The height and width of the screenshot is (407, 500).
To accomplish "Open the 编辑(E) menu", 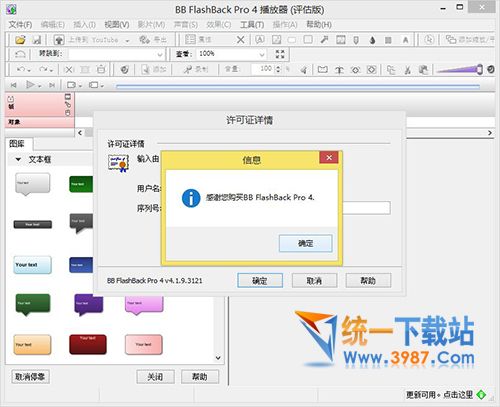I will (53, 25).
